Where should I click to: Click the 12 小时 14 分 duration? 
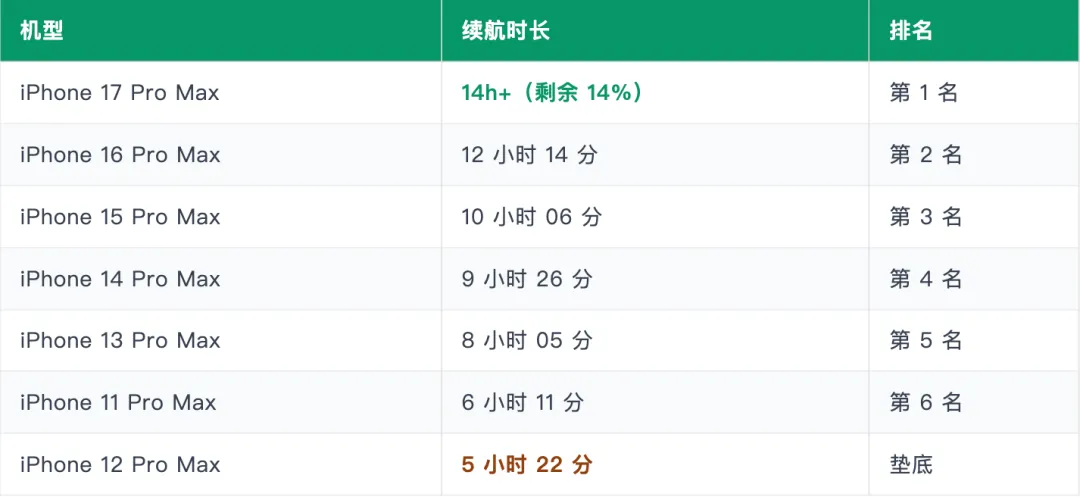pos(529,155)
